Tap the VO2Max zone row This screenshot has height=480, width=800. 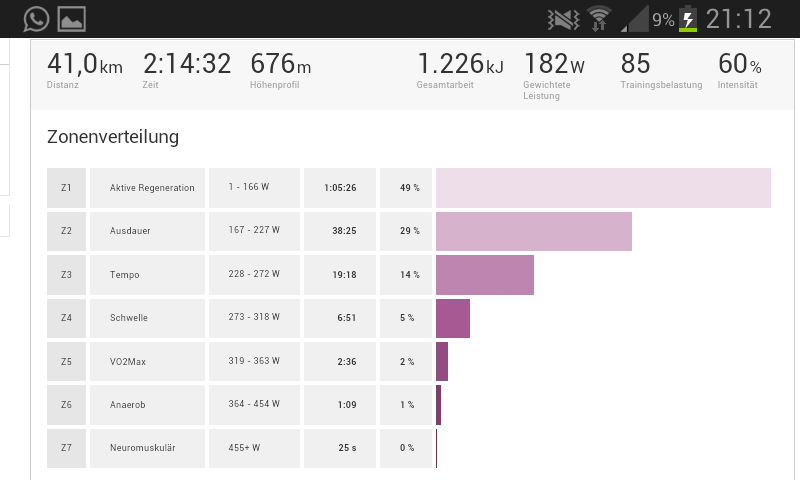(147, 361)
